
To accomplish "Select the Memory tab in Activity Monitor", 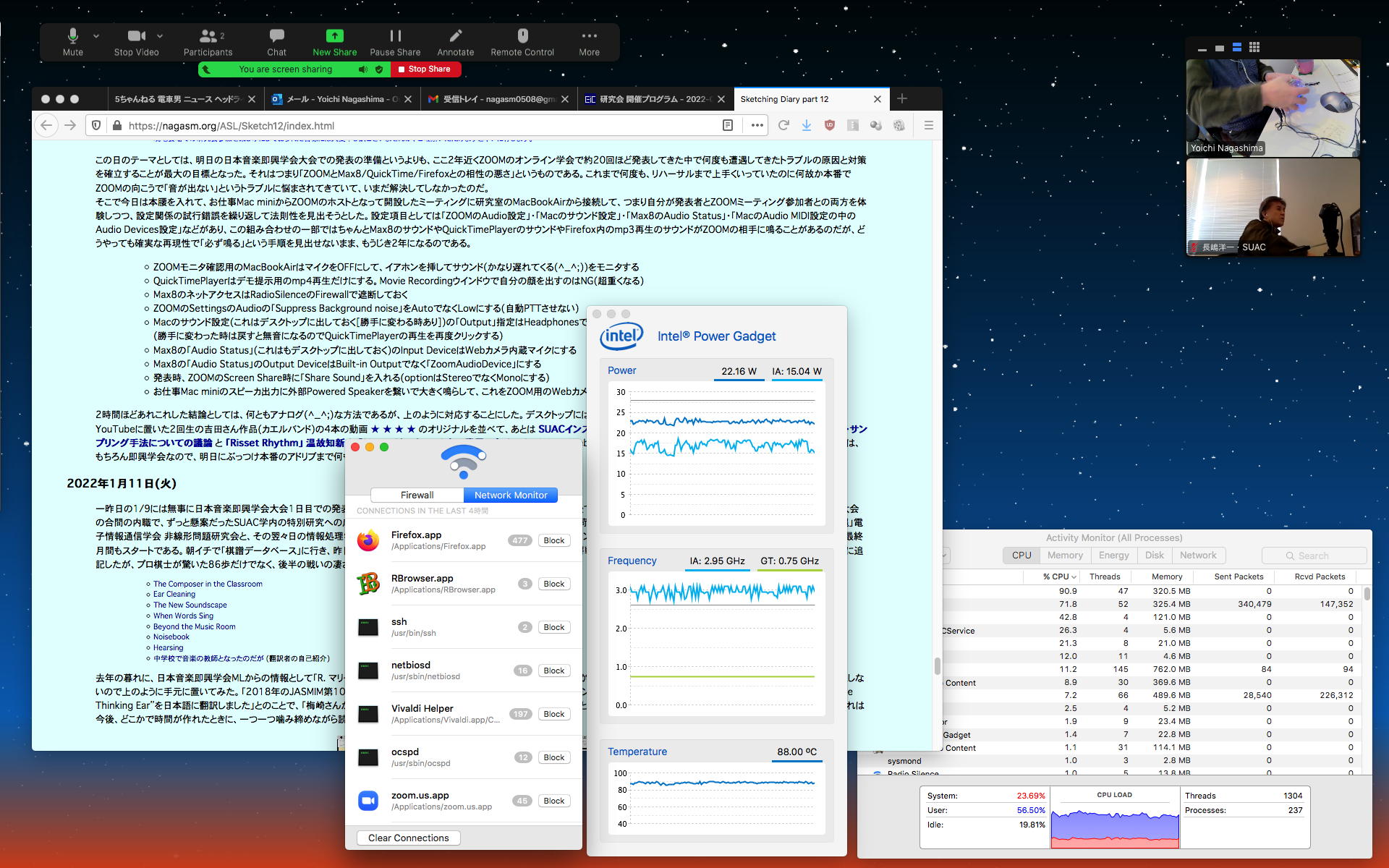I will [x=1065, y=556].
